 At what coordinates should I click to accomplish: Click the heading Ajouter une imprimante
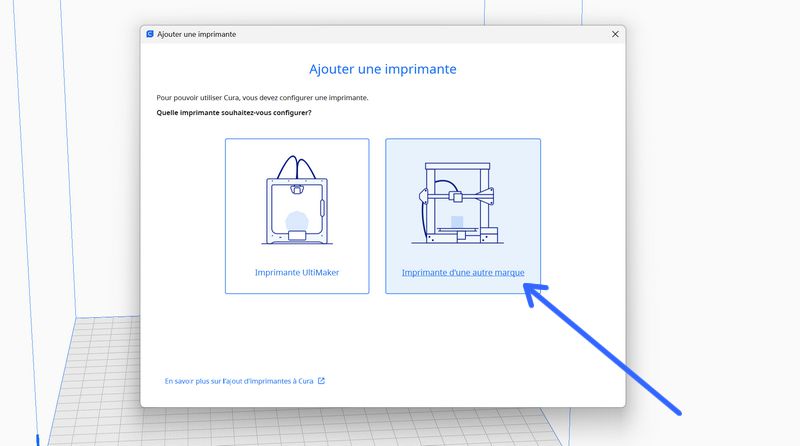[383, 69]
